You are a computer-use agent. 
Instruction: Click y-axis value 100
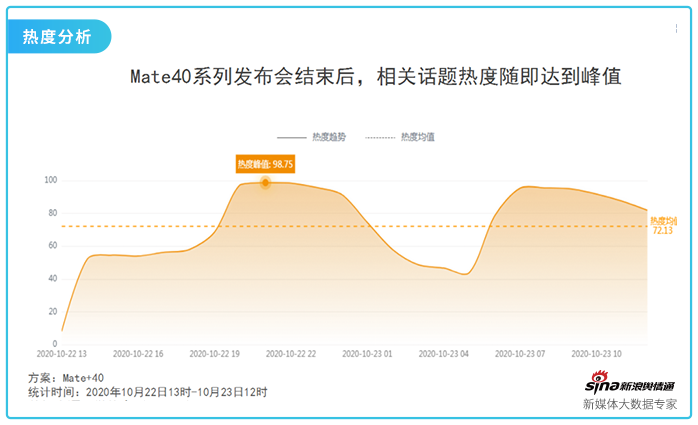coord(51,180)
